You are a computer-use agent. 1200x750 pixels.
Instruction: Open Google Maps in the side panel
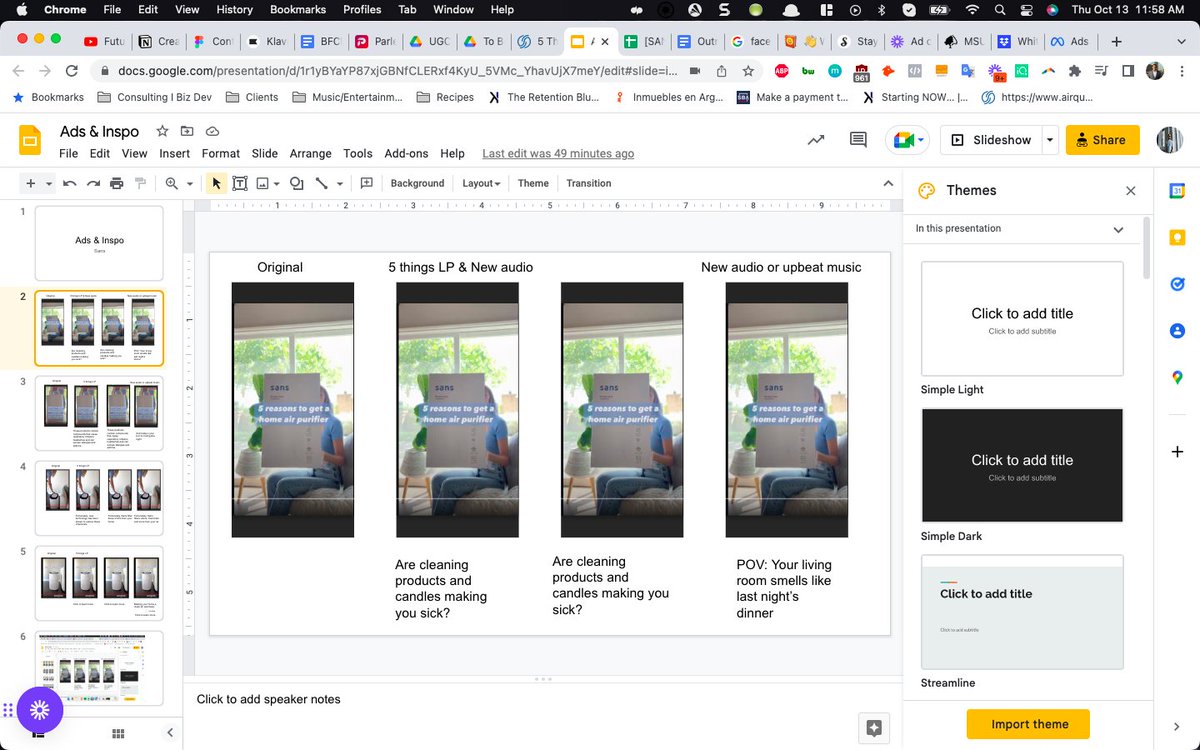click(1177, 377)
